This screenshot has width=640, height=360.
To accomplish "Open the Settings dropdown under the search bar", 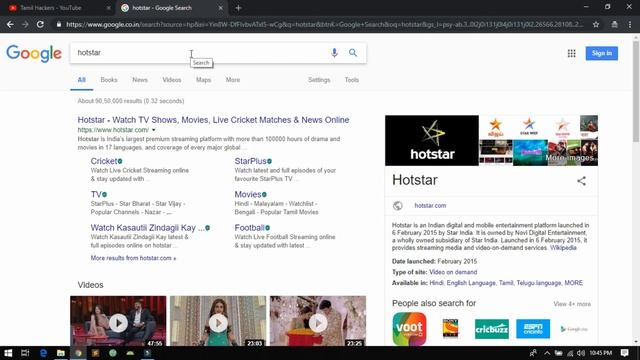I will pyautogui.click(x=319, y=80).
